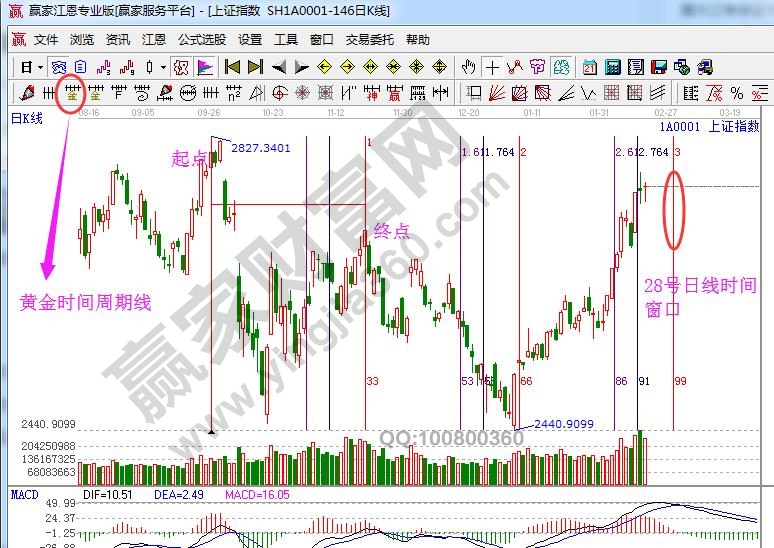Open the 公式选股 menu
Screen dimensions: 774x548
pos(202,40)
